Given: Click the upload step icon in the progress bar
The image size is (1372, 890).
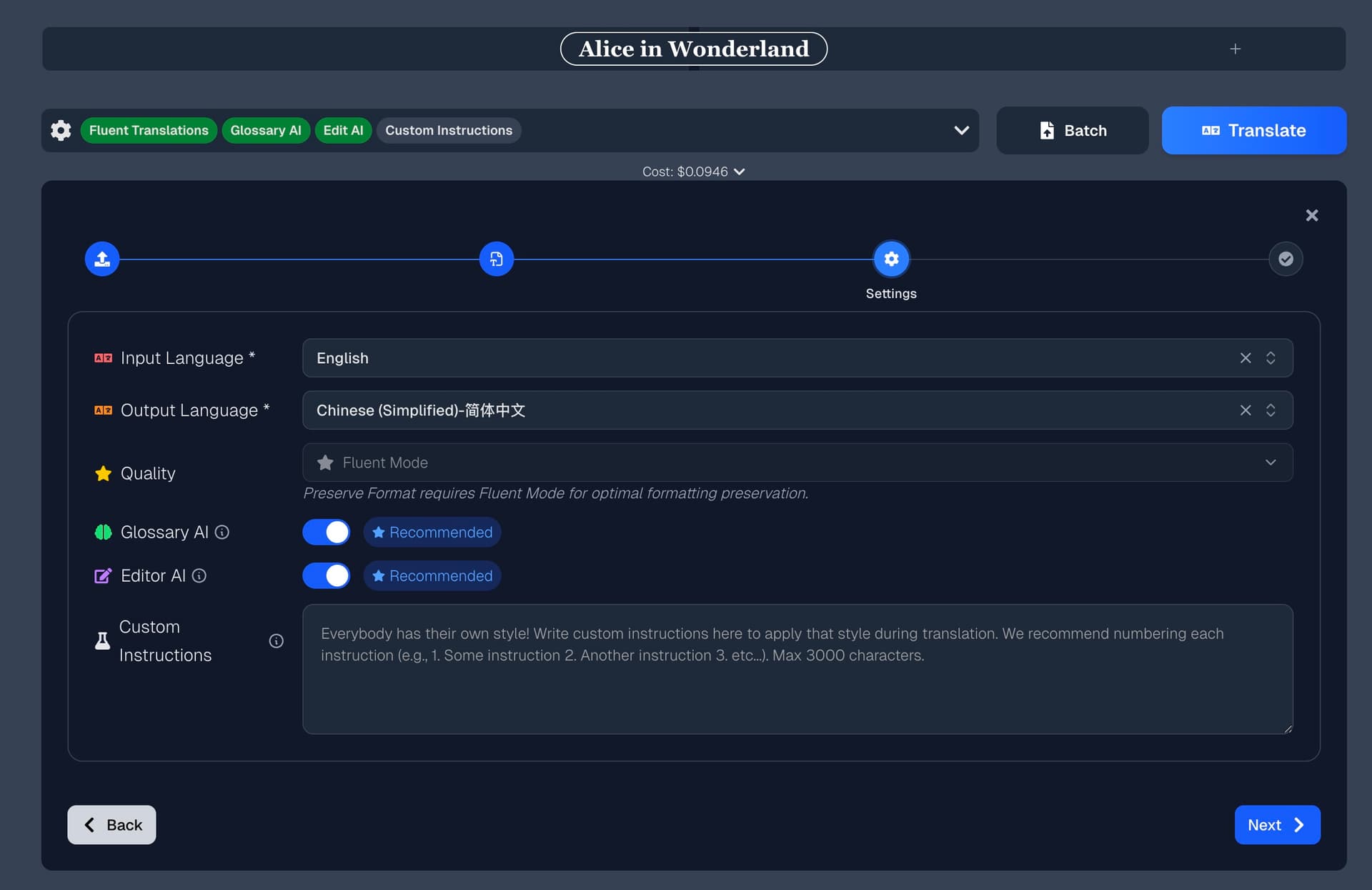Looking at the screenshot, I should 101,258.
